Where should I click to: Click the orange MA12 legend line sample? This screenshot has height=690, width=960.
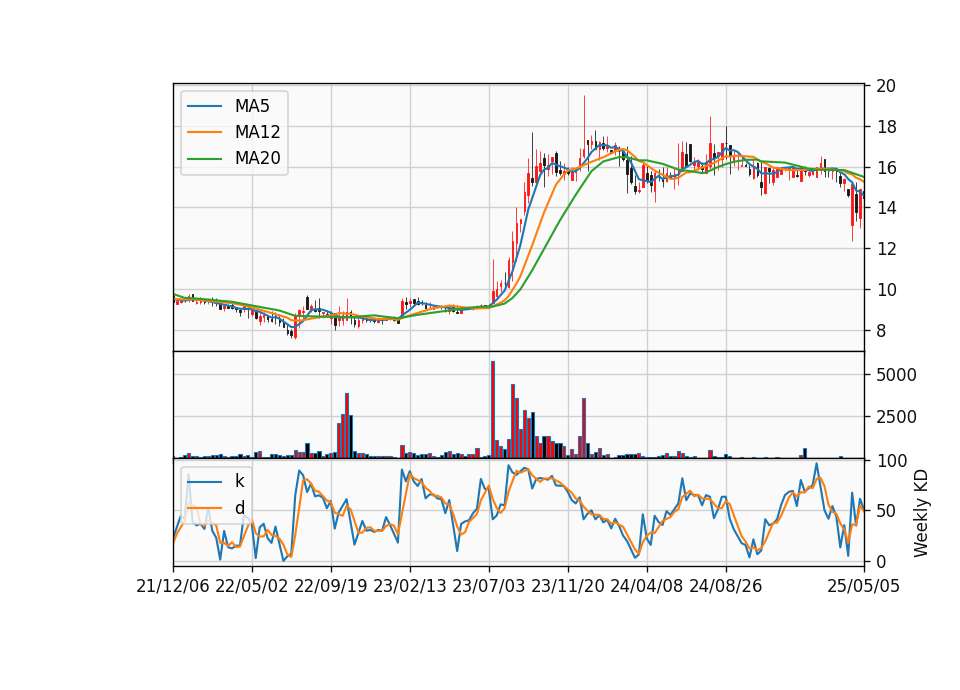(x=204, y=132)
